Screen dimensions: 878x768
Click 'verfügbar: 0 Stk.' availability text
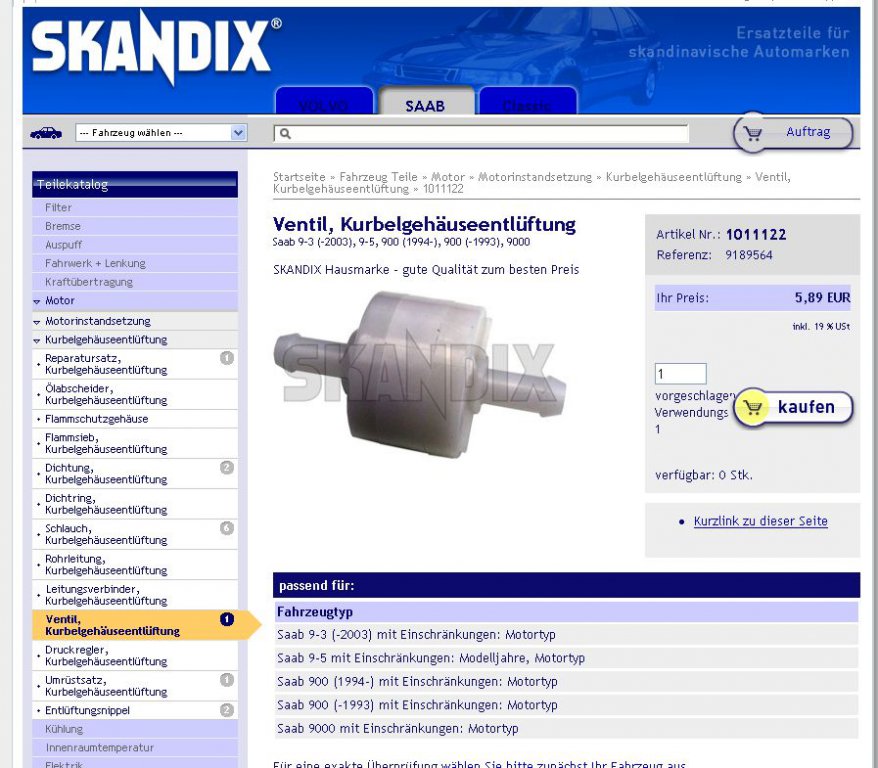pos(704,475)
